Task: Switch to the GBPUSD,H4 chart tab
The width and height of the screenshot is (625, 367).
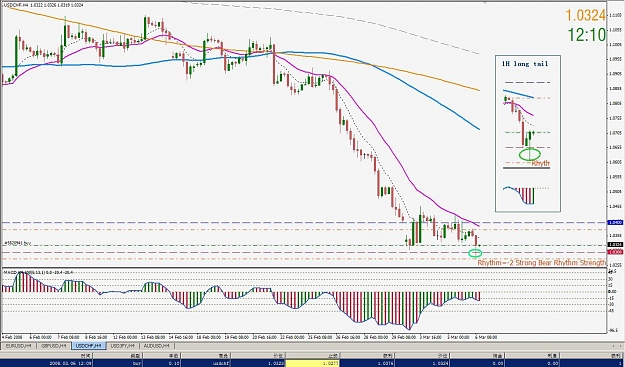Action: (x=54, y=346)
